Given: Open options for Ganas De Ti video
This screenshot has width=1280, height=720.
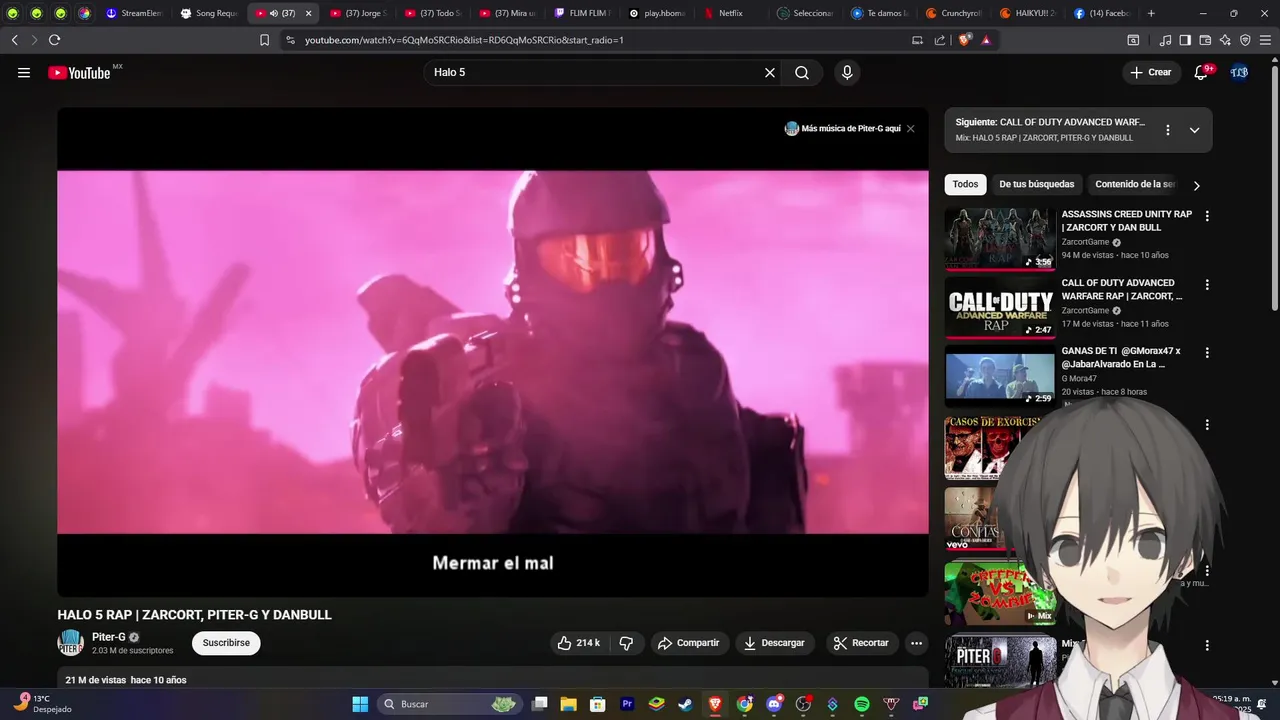Looking at the screenshot, I should pos(1207,353).
